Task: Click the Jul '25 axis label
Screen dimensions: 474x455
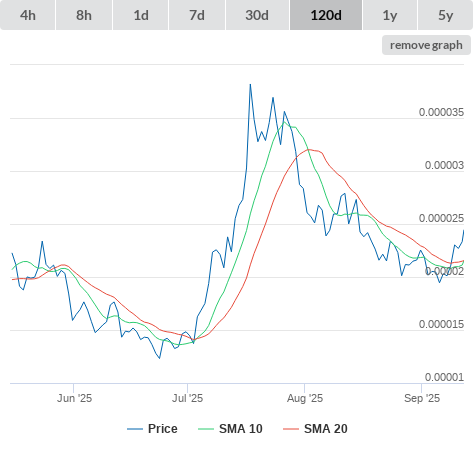Action: click(x=187, y=398)
